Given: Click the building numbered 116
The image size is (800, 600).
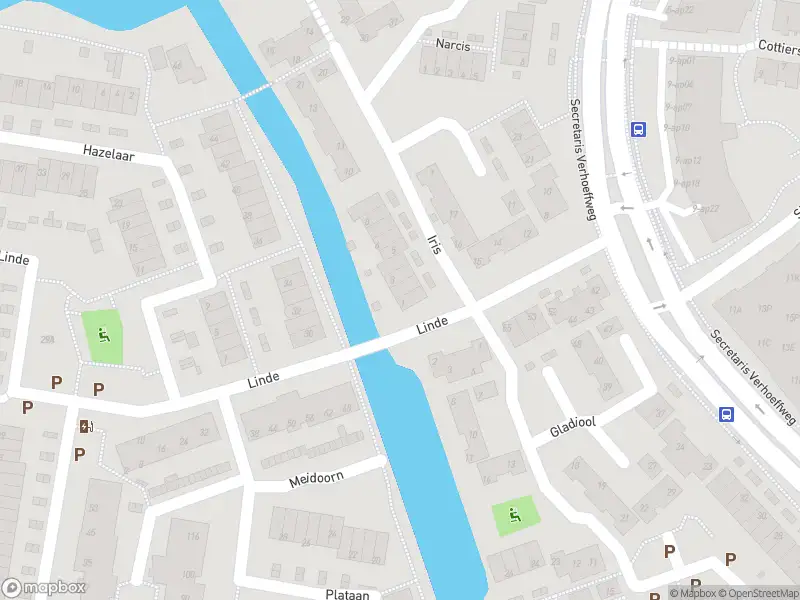Looking at the screenshot, I should (x=193, y=536).
